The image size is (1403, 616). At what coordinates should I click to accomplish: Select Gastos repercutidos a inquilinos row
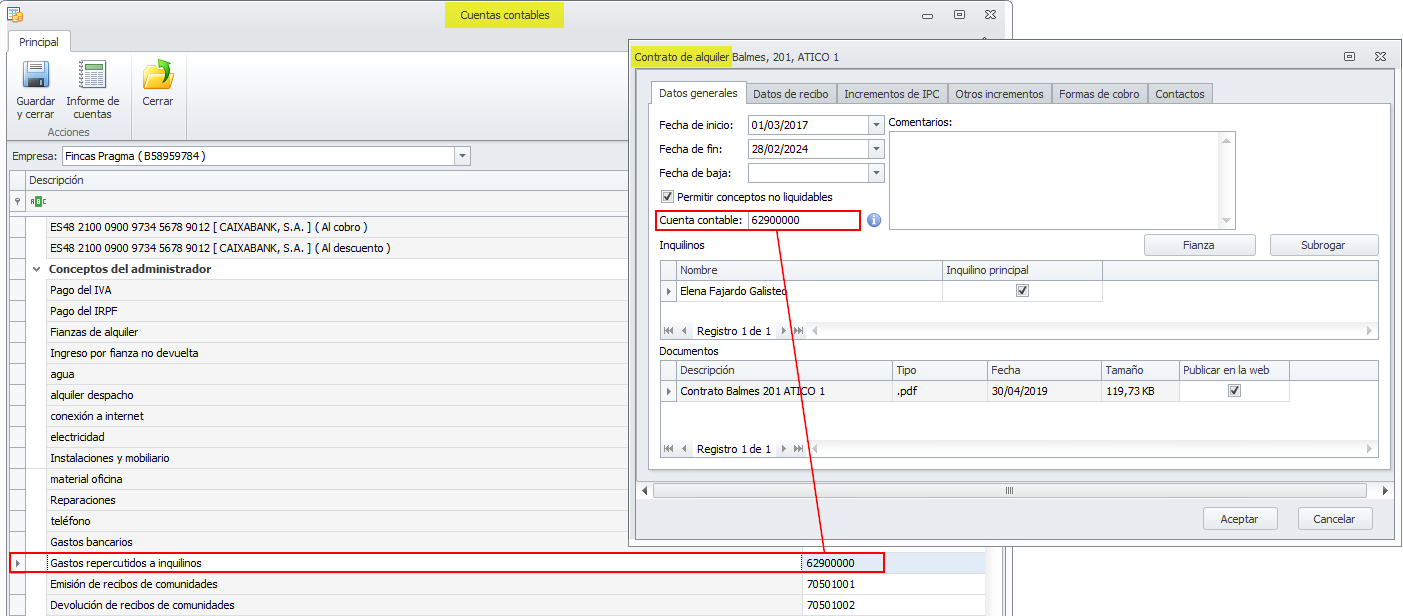click(447, 563)
